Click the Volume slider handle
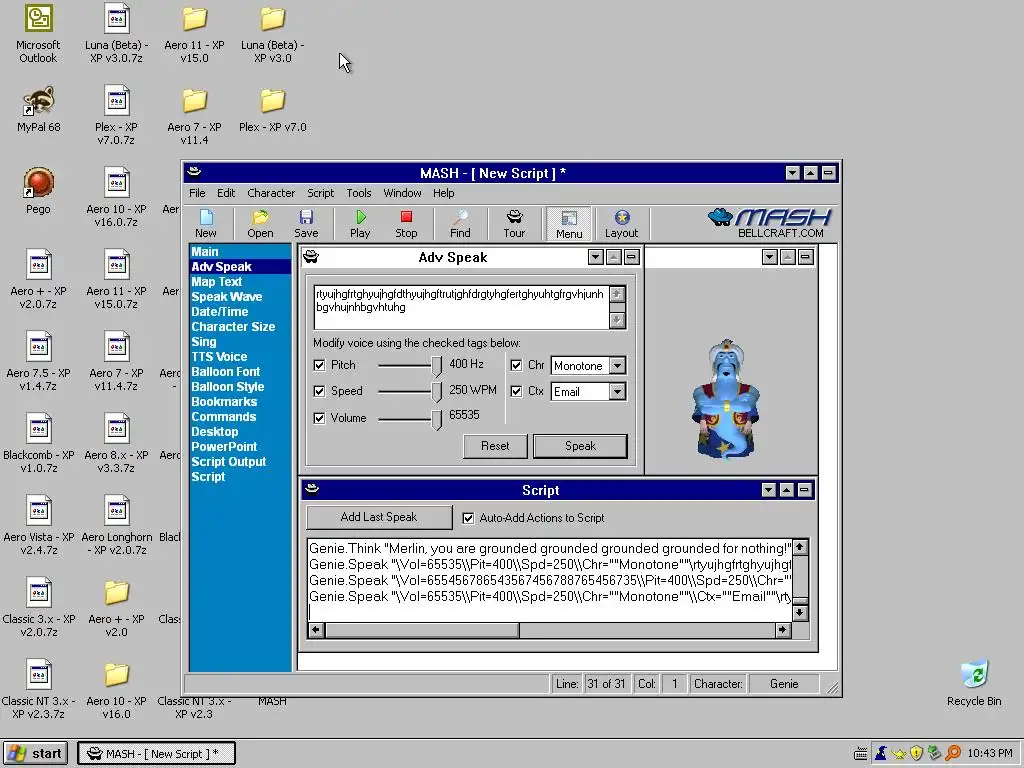1024x768 pixels. tap(436, 419)
